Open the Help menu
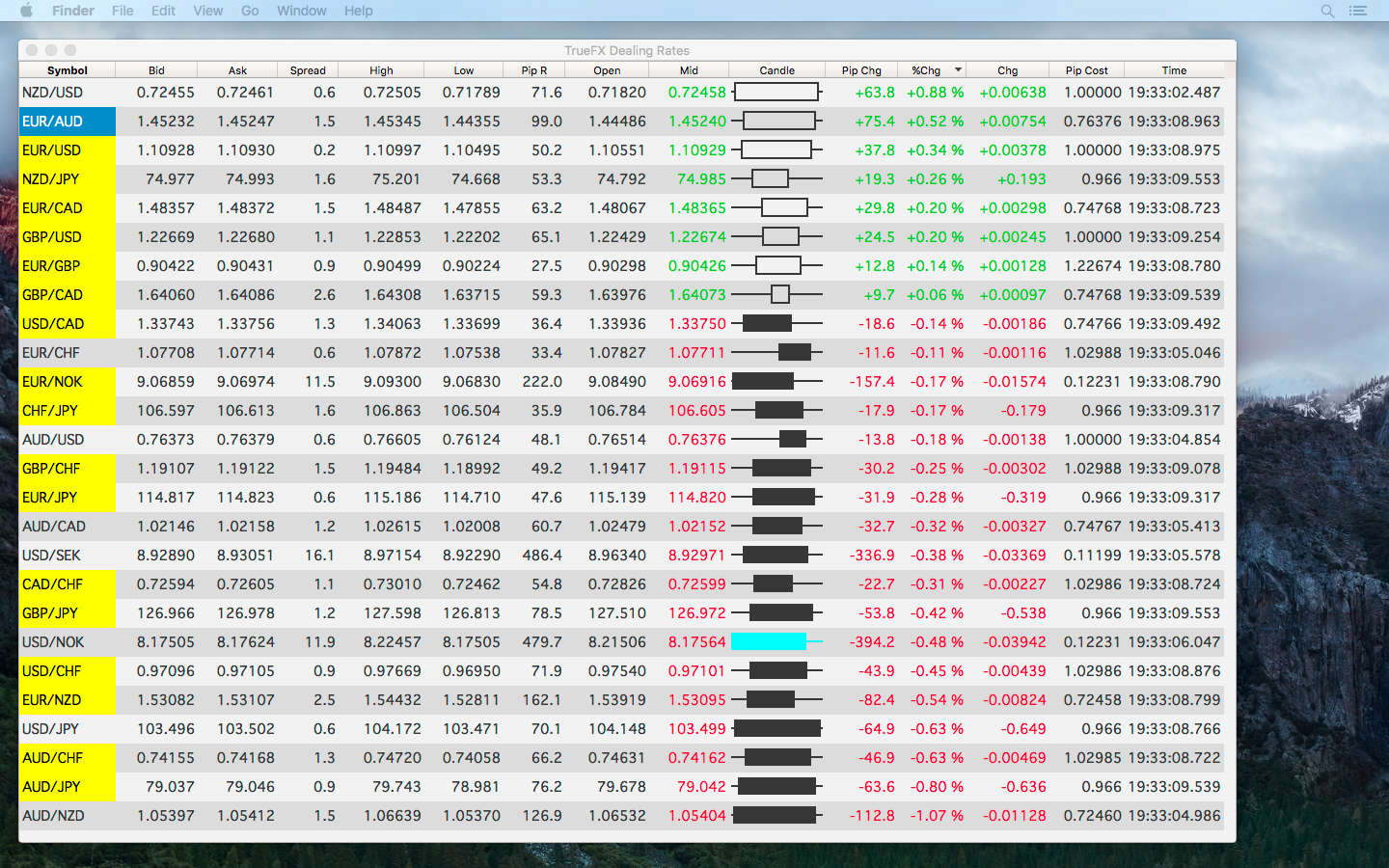This screenshot has height=868, width=1389. pos(358,11)
